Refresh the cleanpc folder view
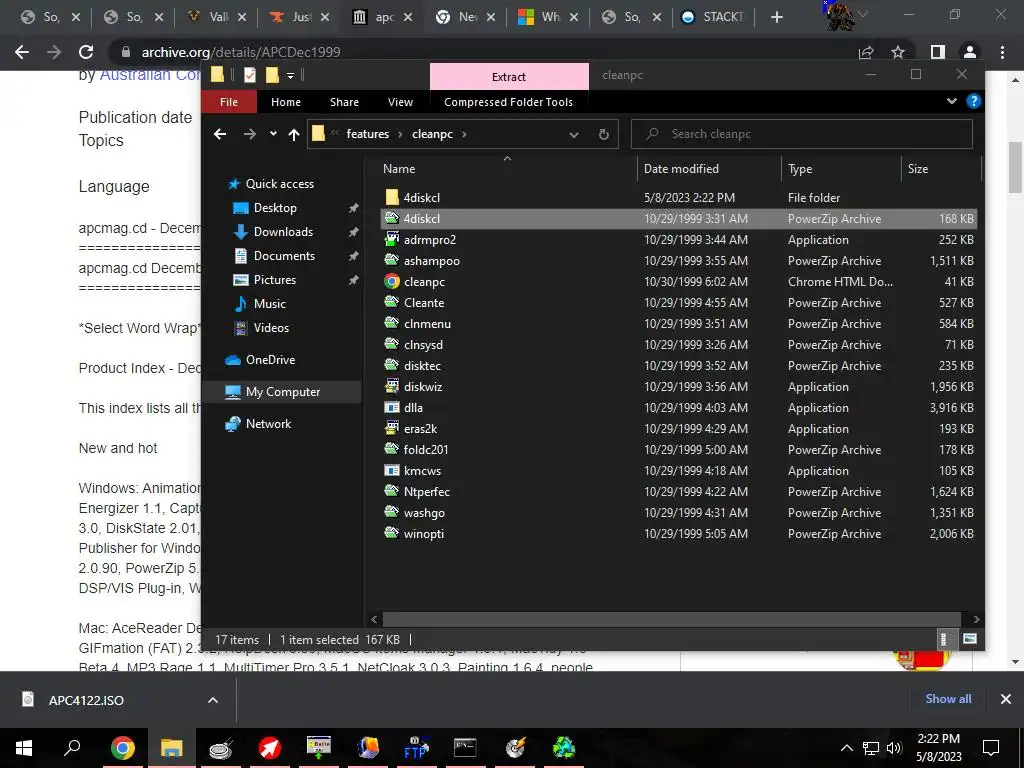This screenshot has width=1024, height=768. [x=604, y=134]
